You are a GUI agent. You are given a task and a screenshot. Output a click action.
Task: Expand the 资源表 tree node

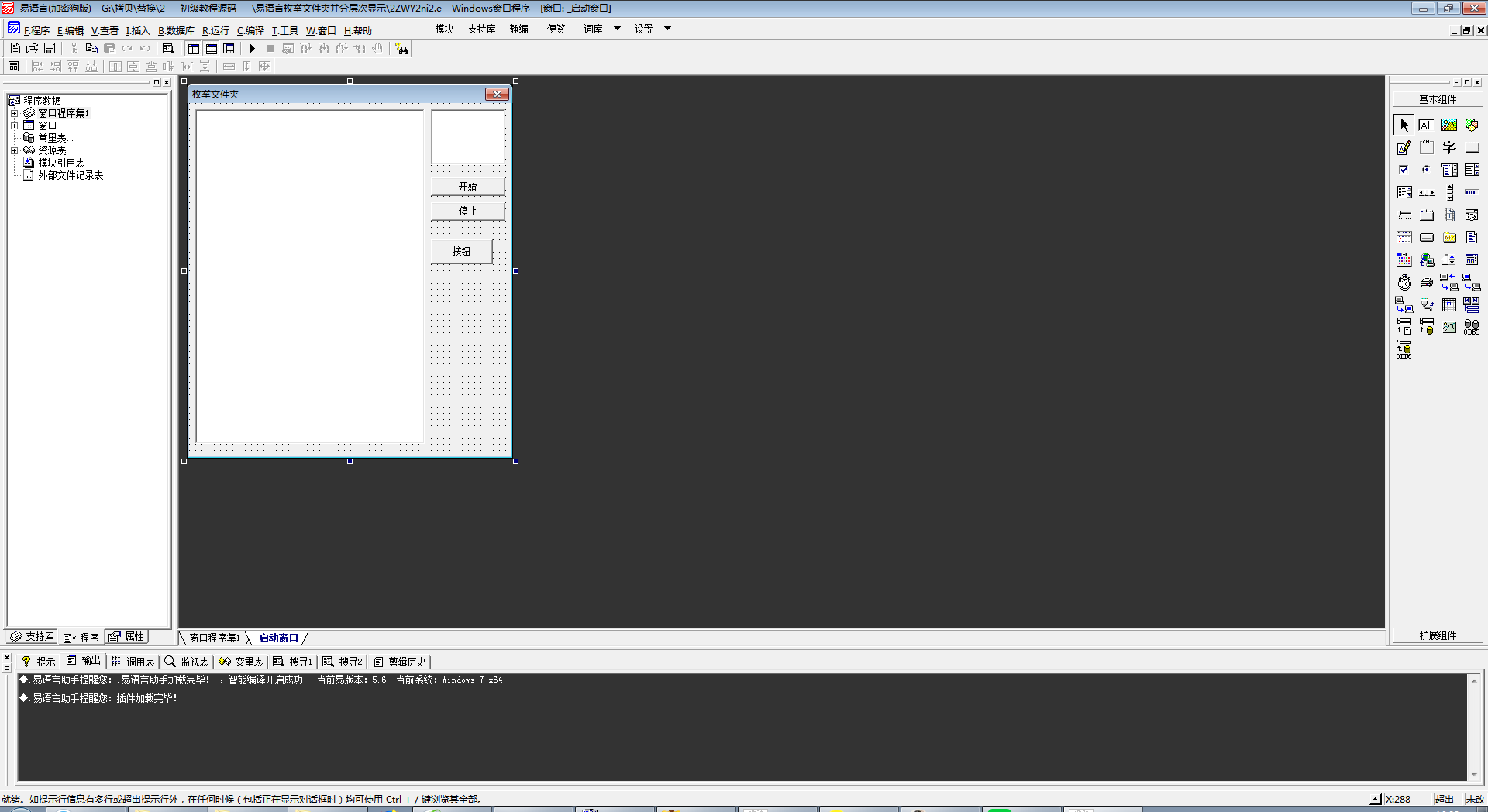pyautogui.click(x=14, y=150)
